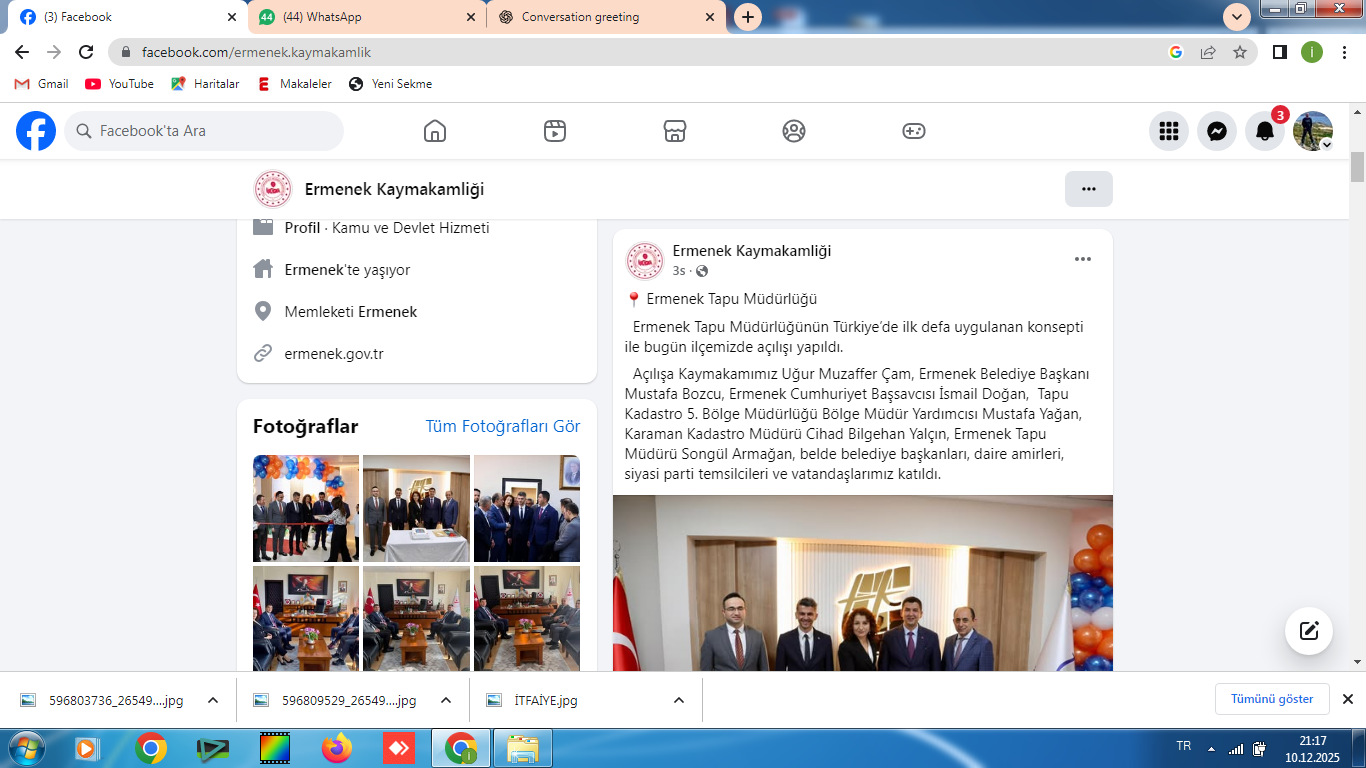Bookmark this page with star icon
Image resolution: width=1366 pixels, height=768 pixels.
pos(1240,52)
